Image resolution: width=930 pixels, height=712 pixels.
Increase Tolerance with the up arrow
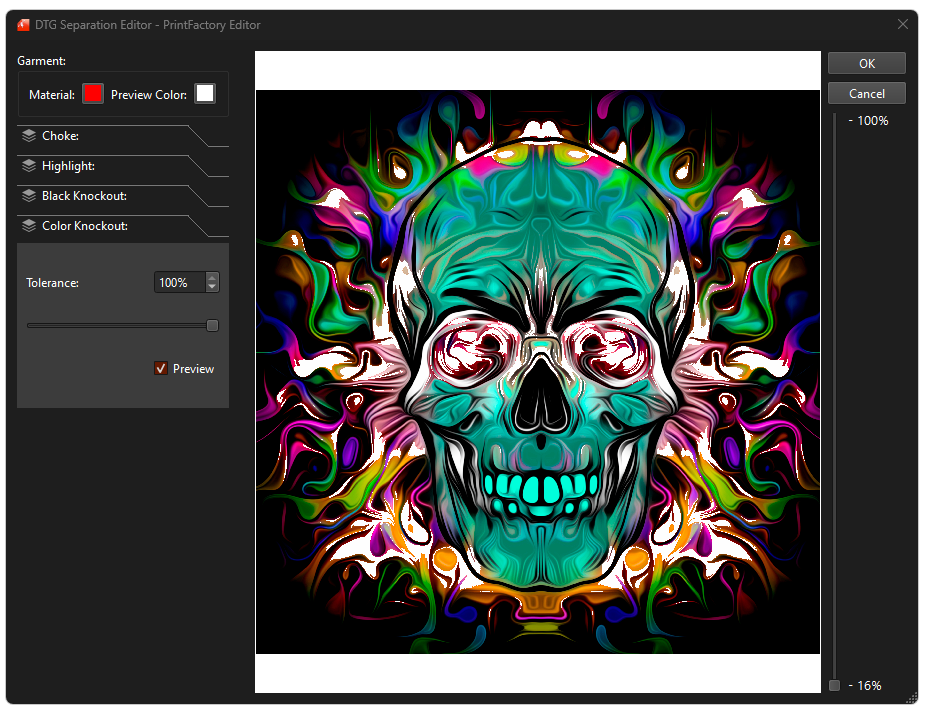(x=212, y=278)
